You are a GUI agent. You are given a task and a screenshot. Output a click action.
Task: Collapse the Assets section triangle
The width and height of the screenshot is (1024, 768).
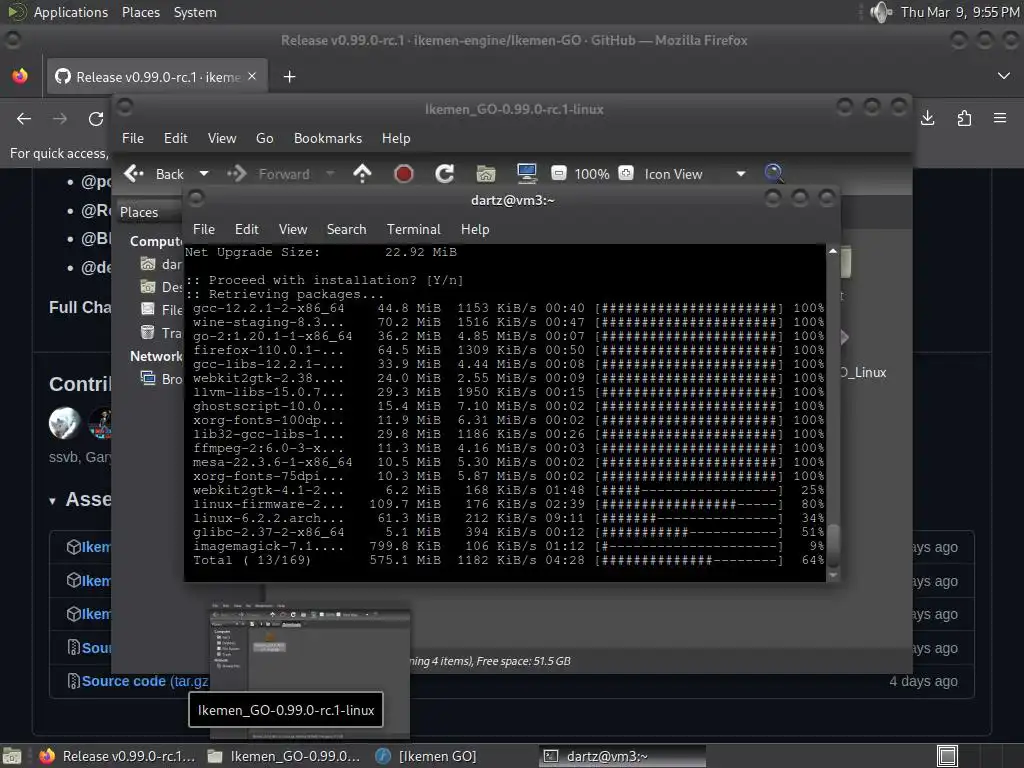[52, 502]
